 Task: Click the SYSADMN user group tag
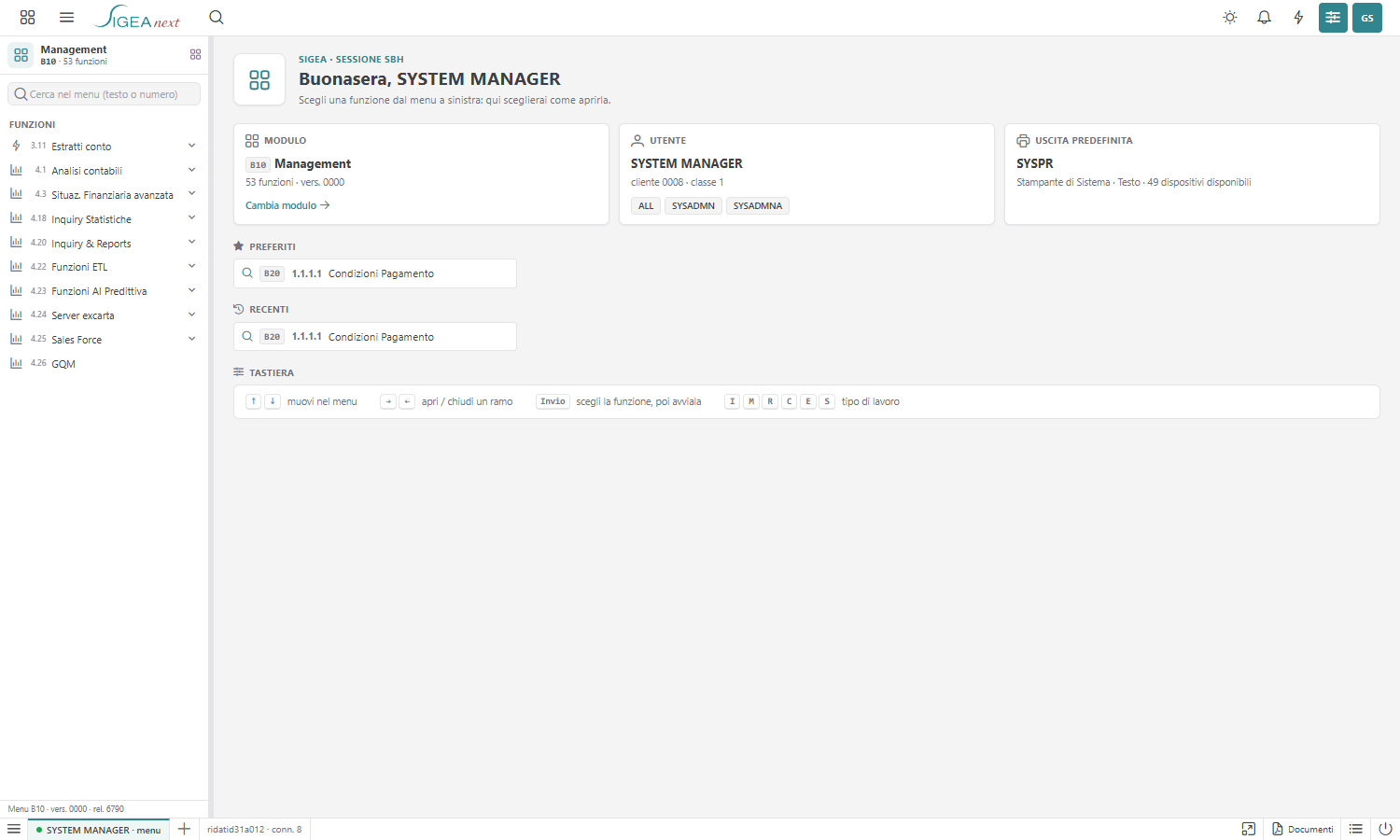coord(693,206)
